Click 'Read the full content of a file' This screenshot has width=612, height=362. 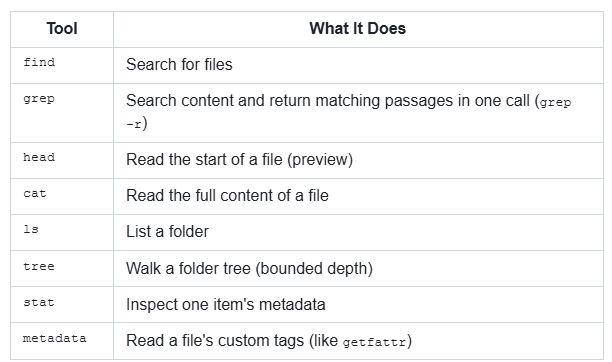(227, 196)
